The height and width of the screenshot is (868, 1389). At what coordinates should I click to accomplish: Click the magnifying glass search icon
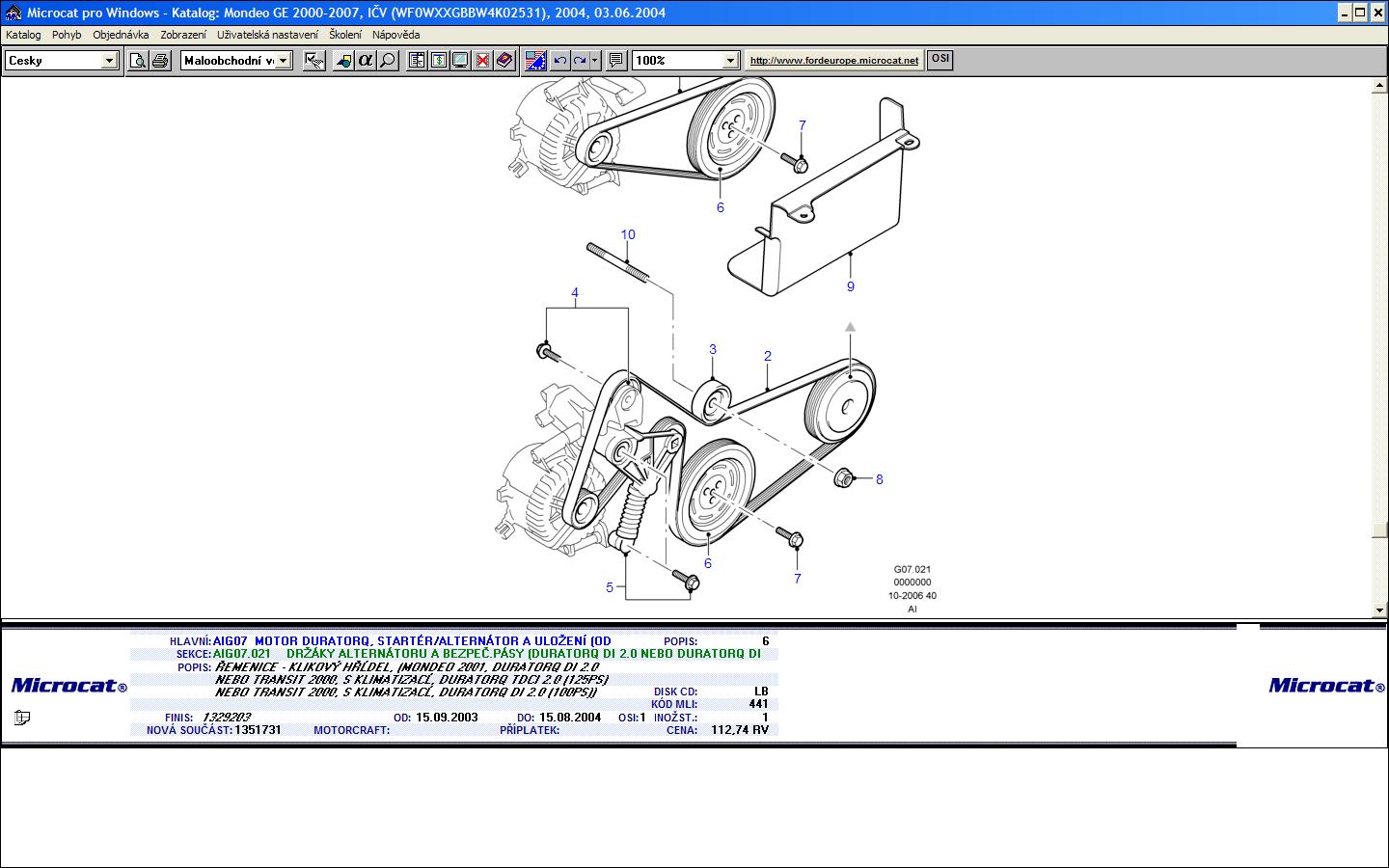click(388, 61)
